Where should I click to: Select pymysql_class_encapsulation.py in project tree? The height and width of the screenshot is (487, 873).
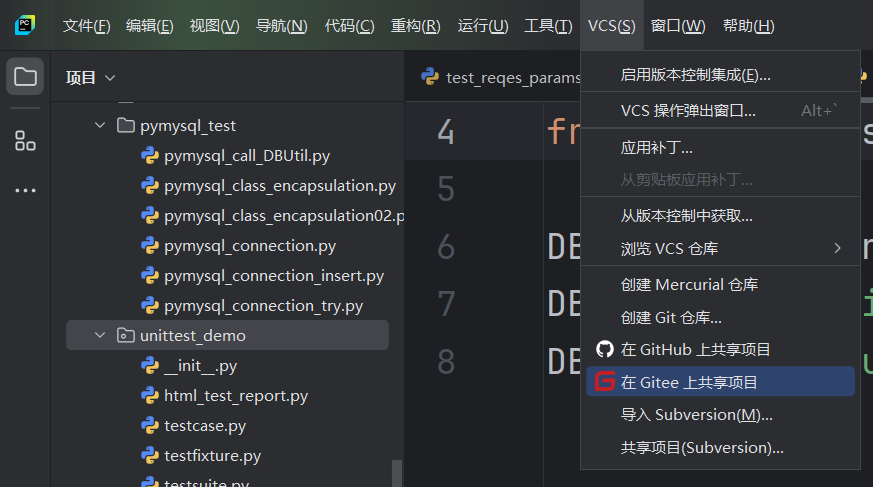pyautogui.click(x=280, y=186)
